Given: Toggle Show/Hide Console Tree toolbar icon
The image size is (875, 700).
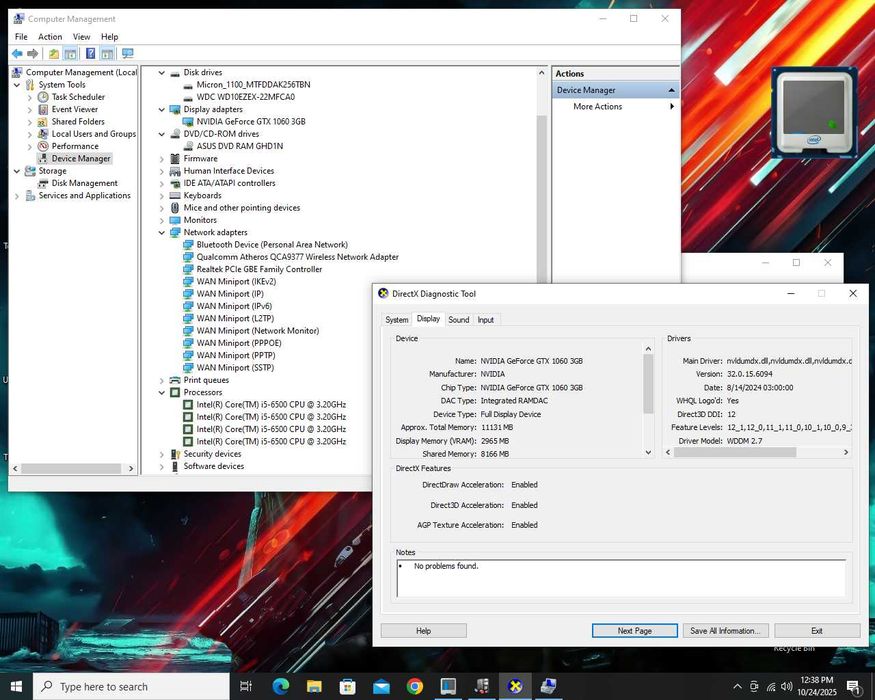Looking at the screenshot, I should point(70,54).
